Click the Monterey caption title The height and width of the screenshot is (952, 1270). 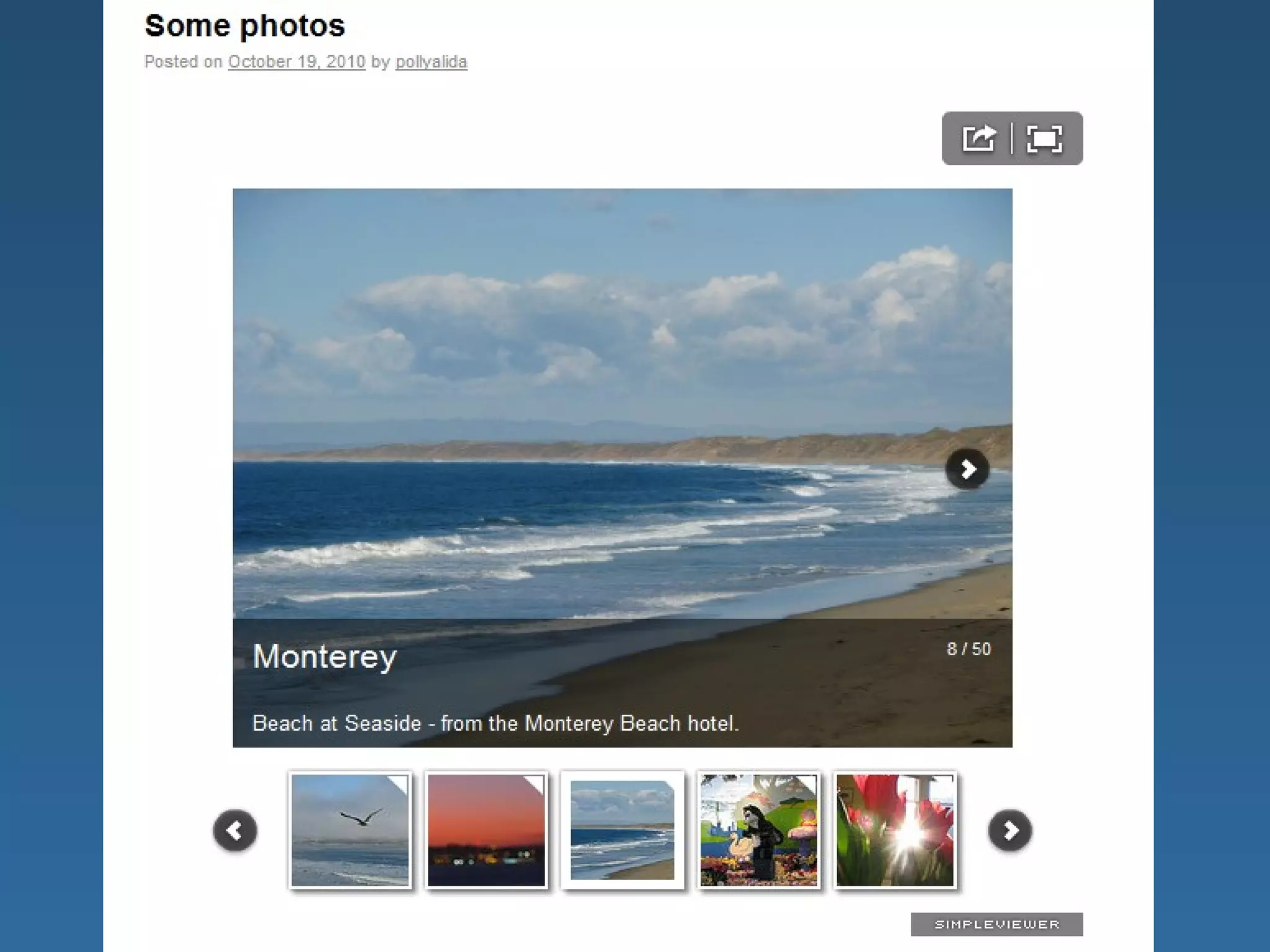click(x=325, y=656)
